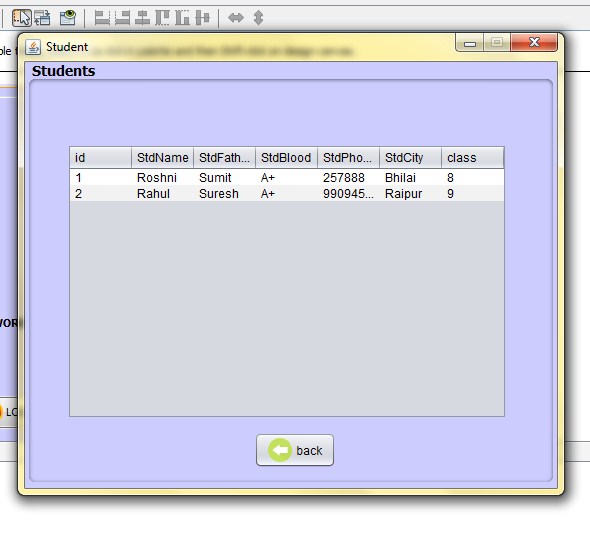This screenshot has width=590, height=545.
Task: Click the phone cell 257888
Action: pyautogui.click(x=348, y=177)
